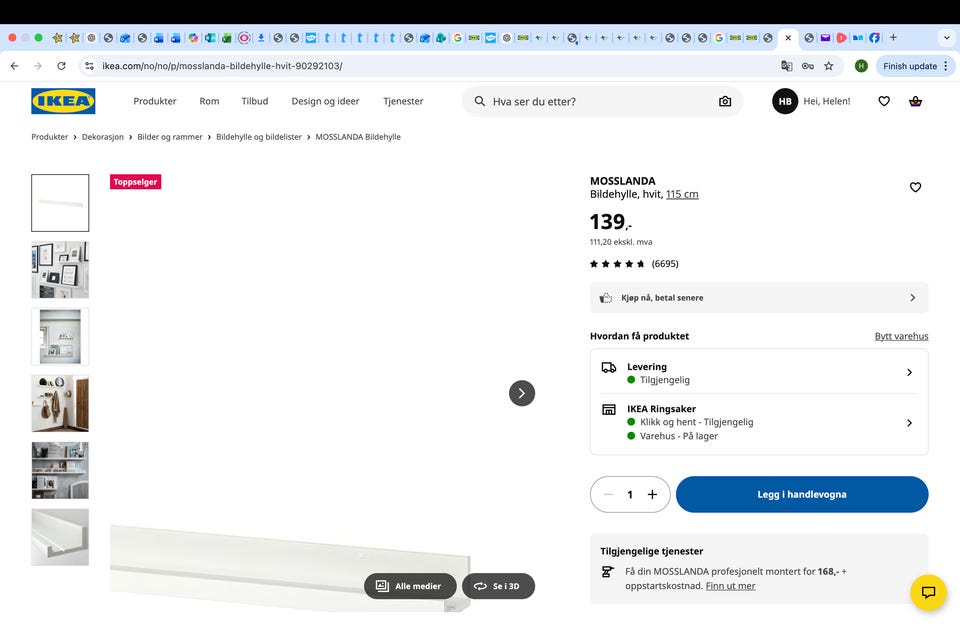The width and height of the screenshot is (960, 624).
Task: Expand Levering availability row
Action: tap(759, 372)
